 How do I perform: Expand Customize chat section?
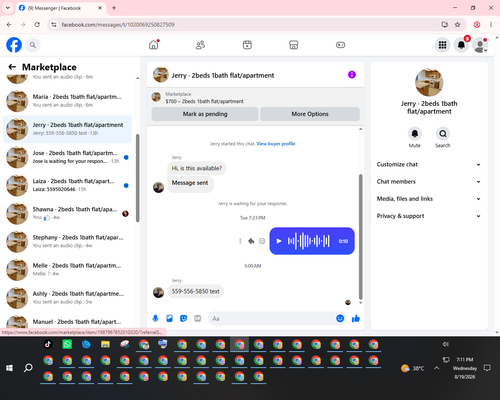point(429,164)
